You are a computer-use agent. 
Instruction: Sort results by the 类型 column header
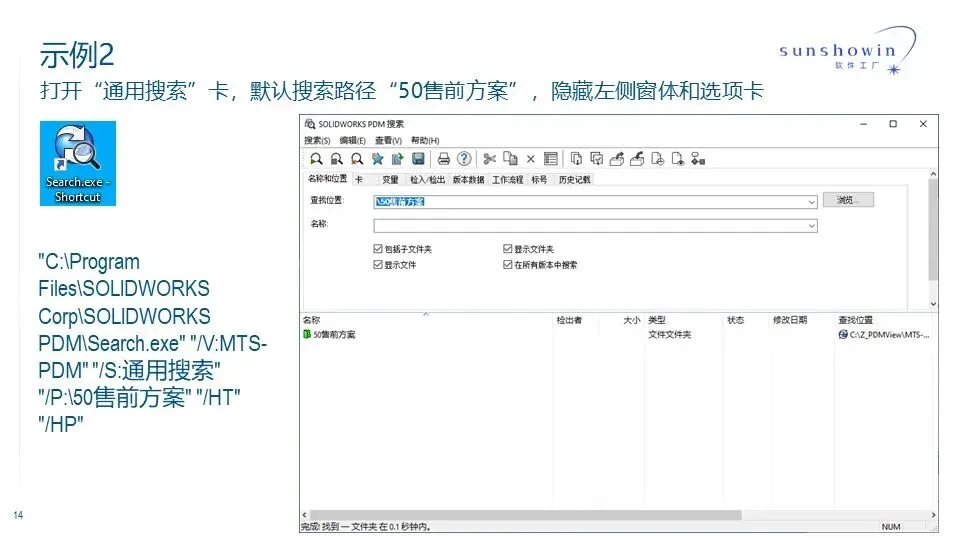pyautogui.click(x=683, y=320)
